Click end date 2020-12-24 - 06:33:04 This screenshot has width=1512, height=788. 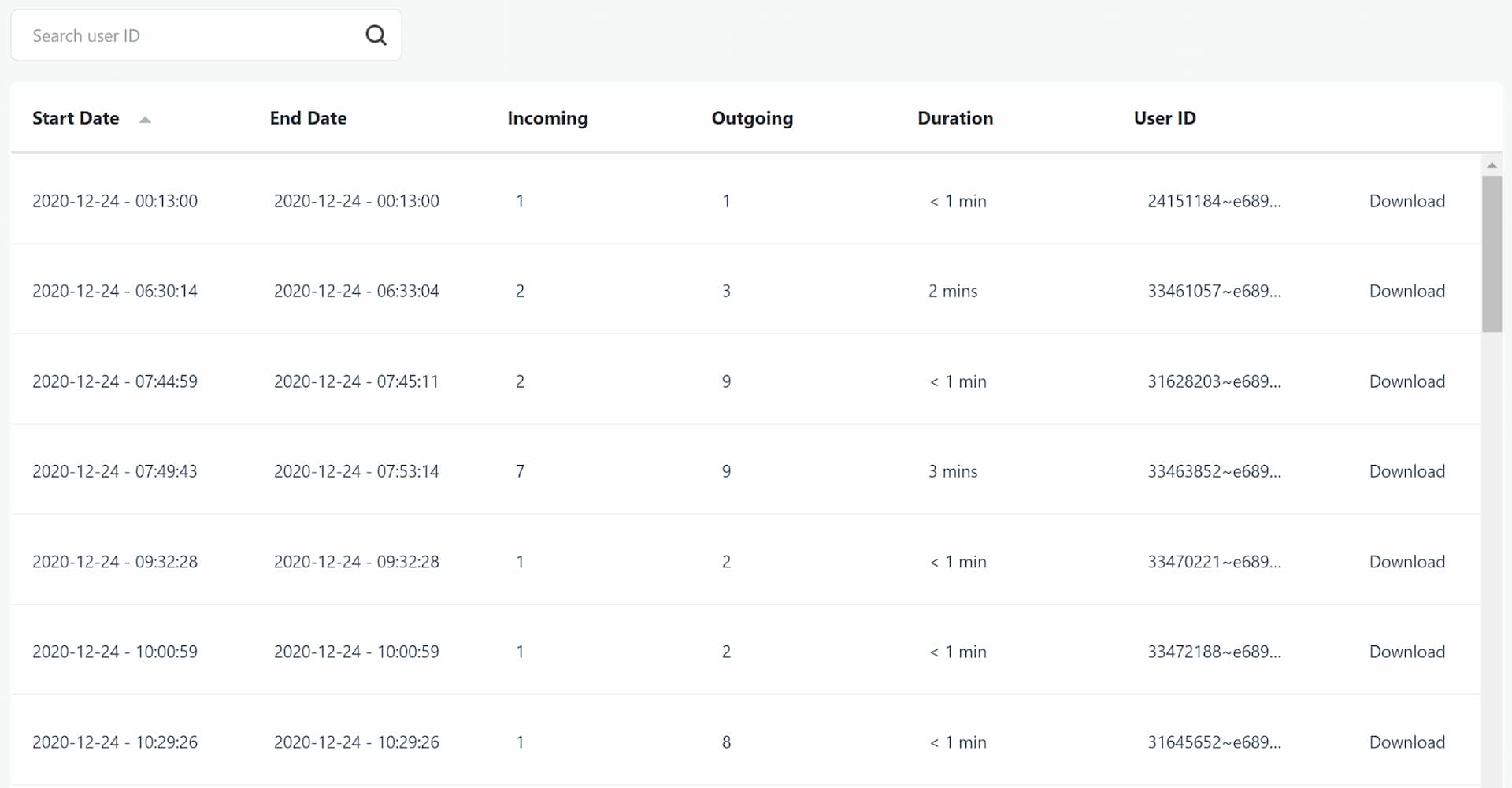(357, 291)
